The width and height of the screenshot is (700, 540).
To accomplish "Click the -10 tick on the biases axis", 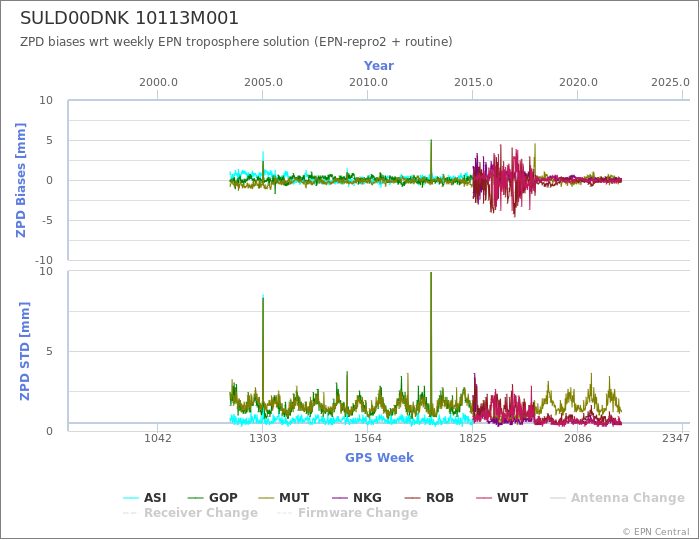I will click(44, 260).
